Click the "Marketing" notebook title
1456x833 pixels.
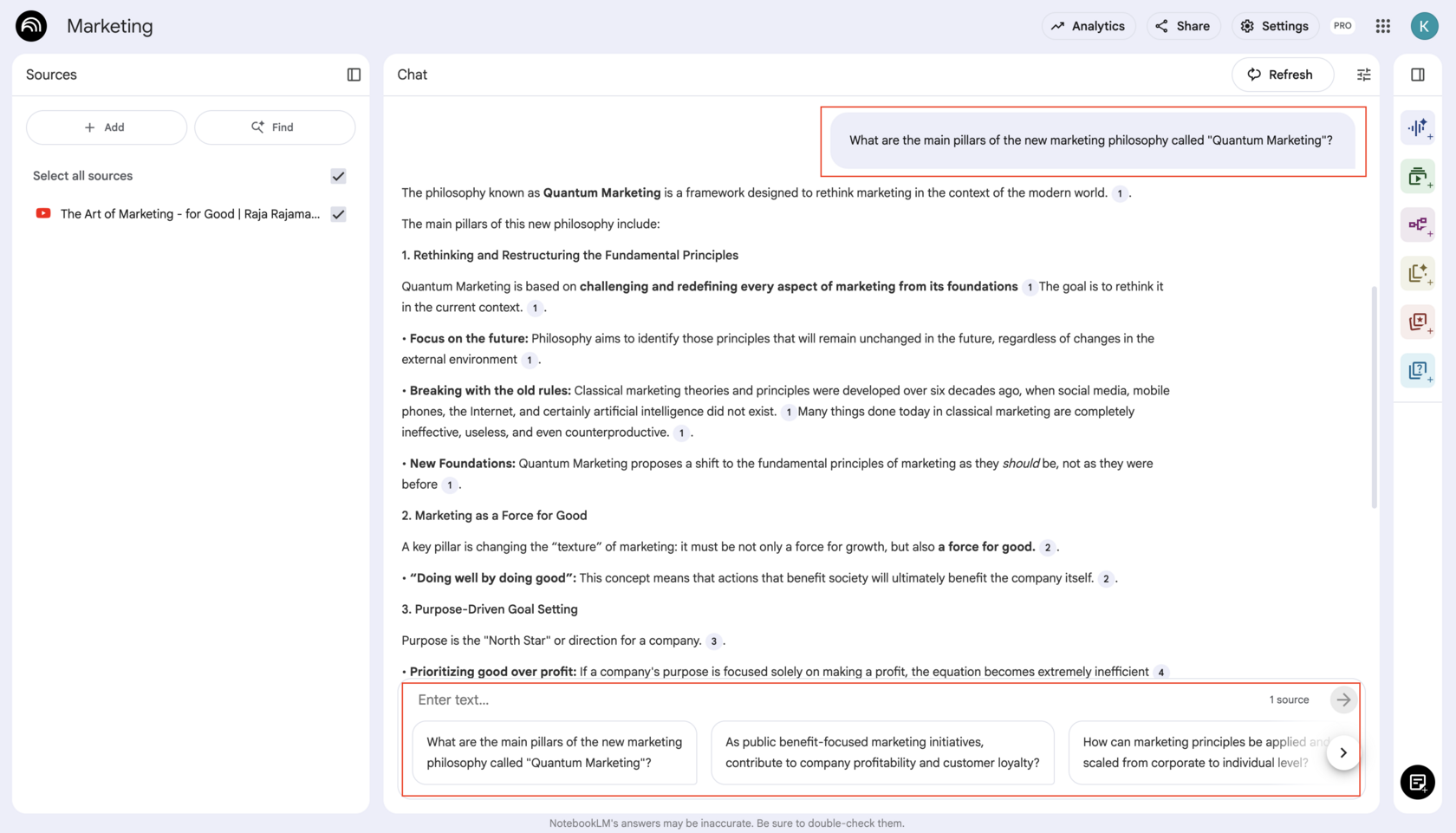click(110, 26)
